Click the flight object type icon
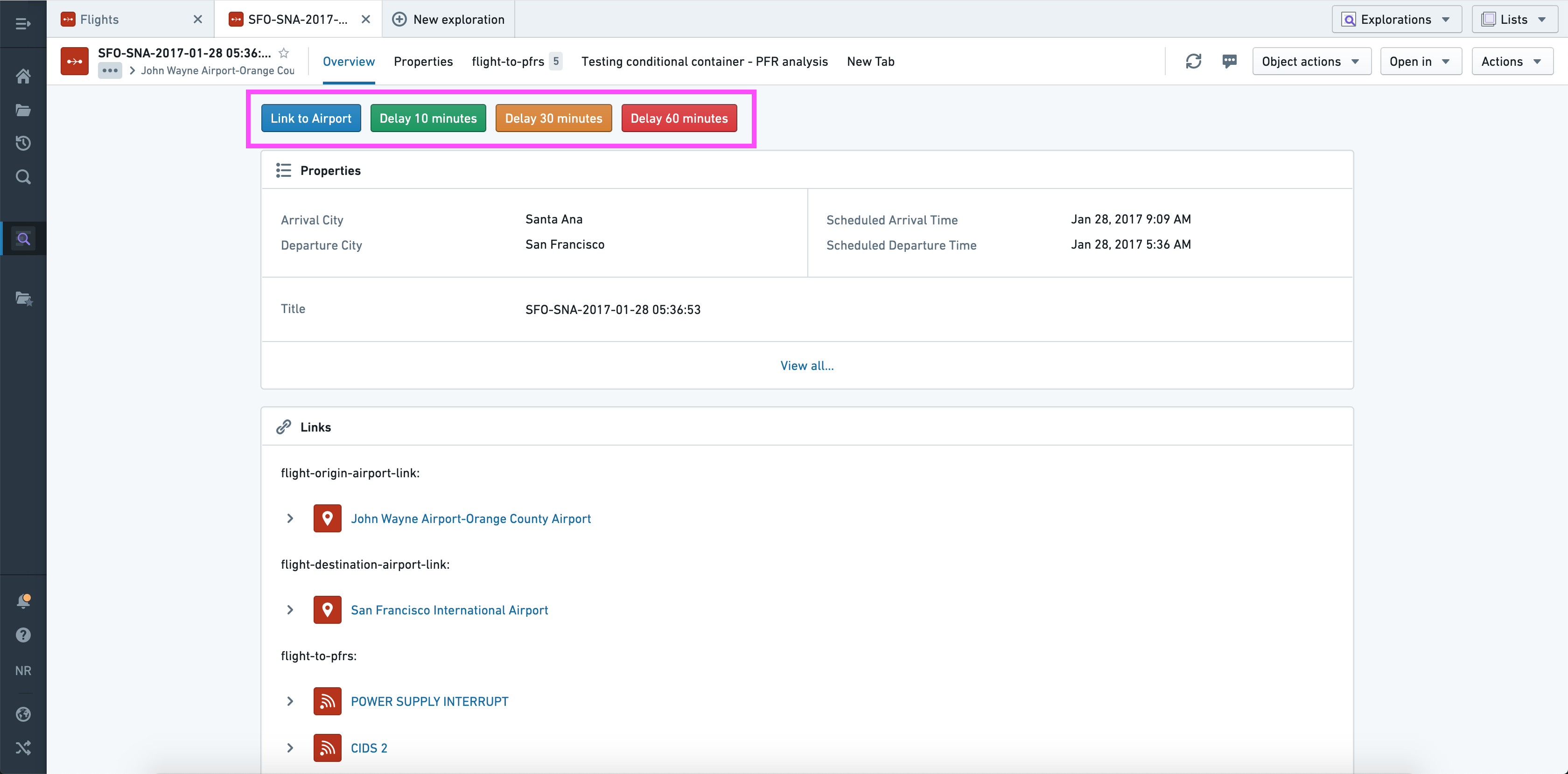 (75, 63)
